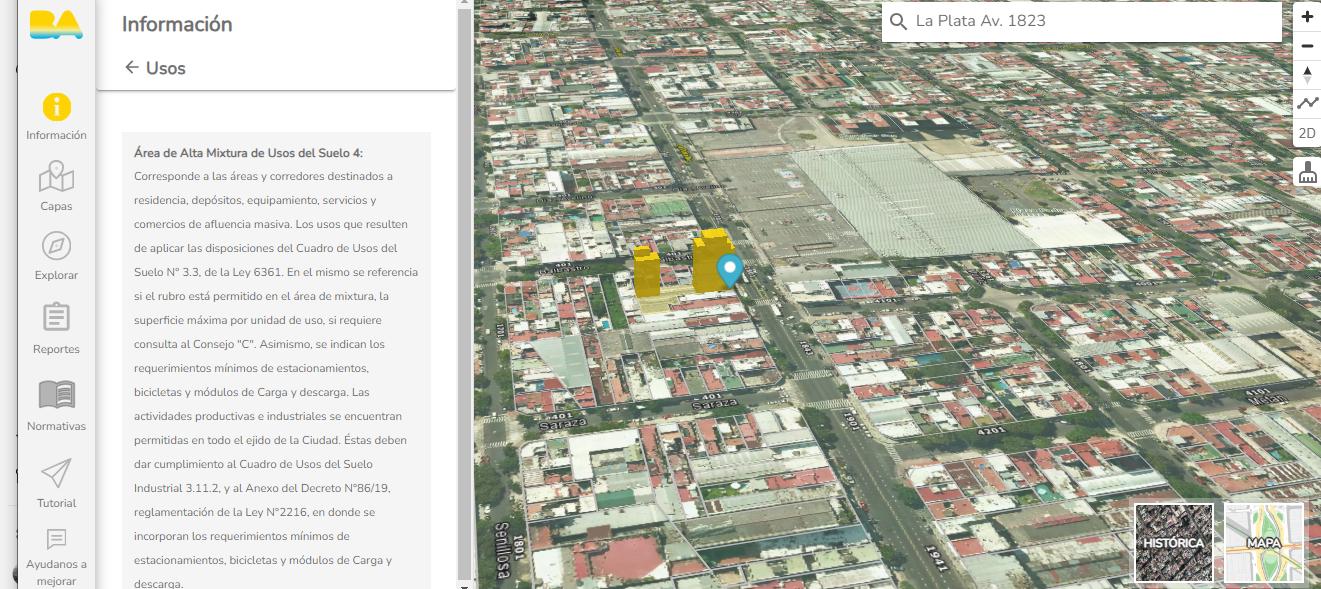This screenshot has height=589, width=1321.
Task: Select the Mapa basemap thumbnail
Action: pyautogui.click(x=1264, y=542)
